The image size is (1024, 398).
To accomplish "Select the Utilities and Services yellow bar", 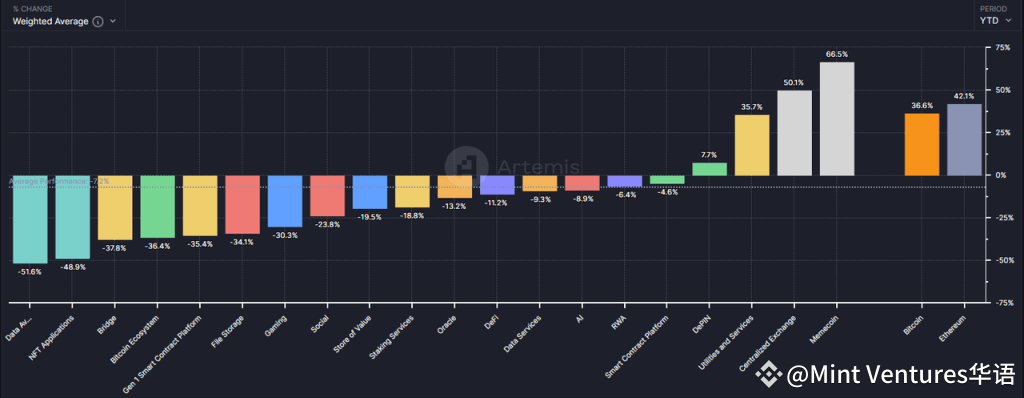I will click(752, 145).
